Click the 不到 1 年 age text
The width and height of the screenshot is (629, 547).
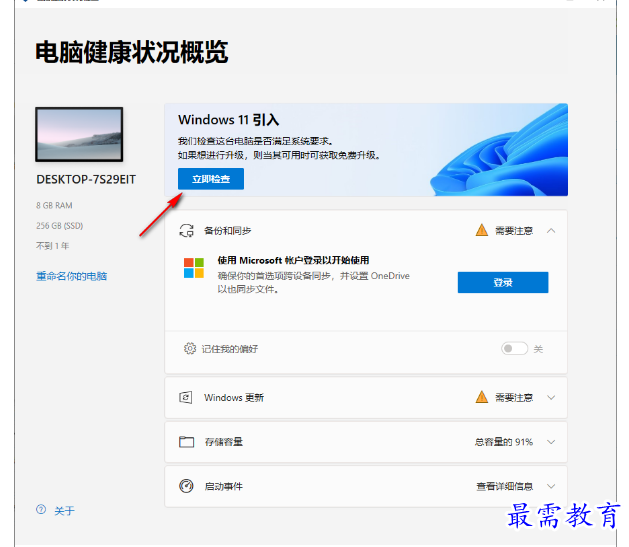coord(53,246)
